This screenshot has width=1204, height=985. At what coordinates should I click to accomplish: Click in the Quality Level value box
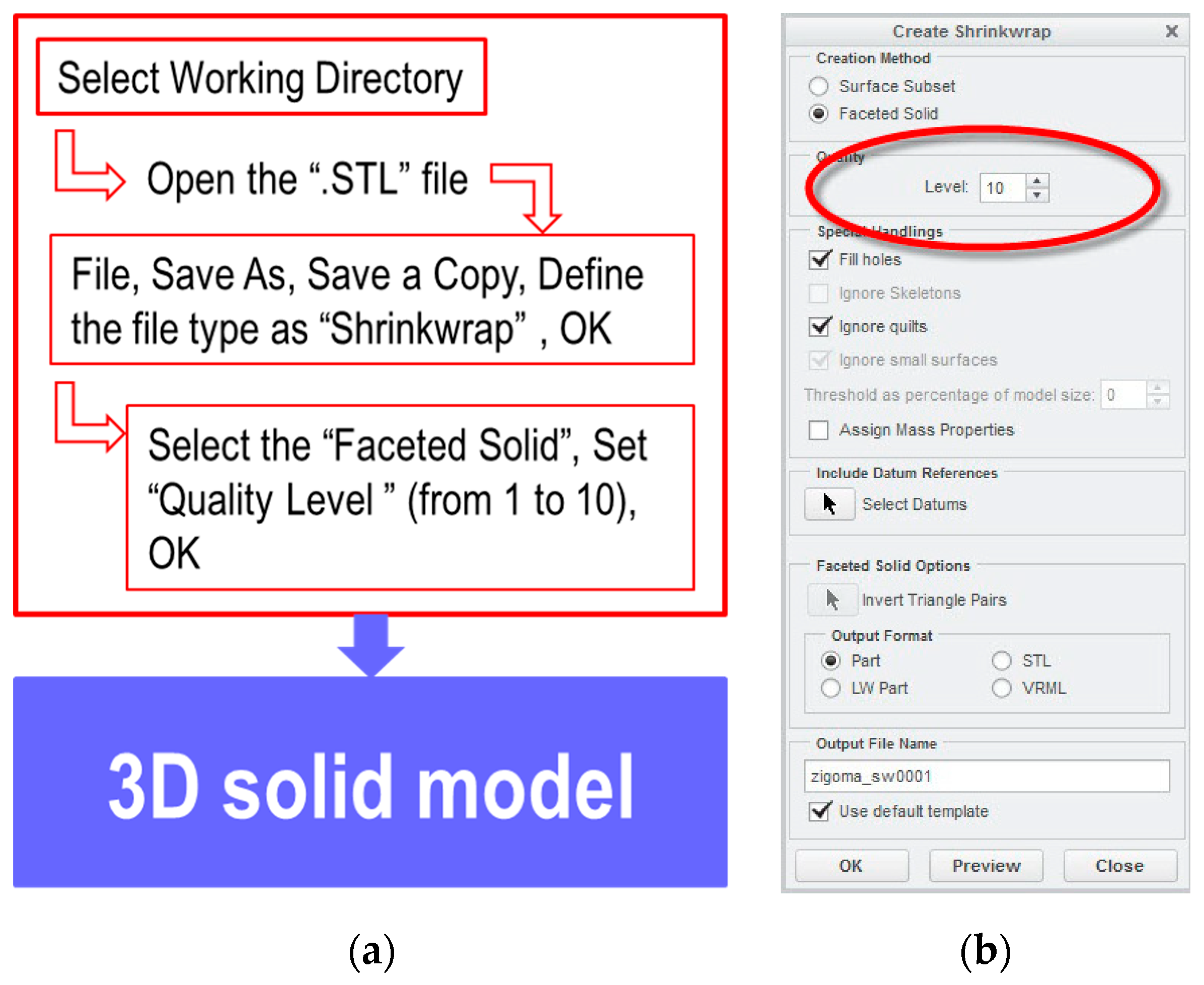coord(1001,188)
